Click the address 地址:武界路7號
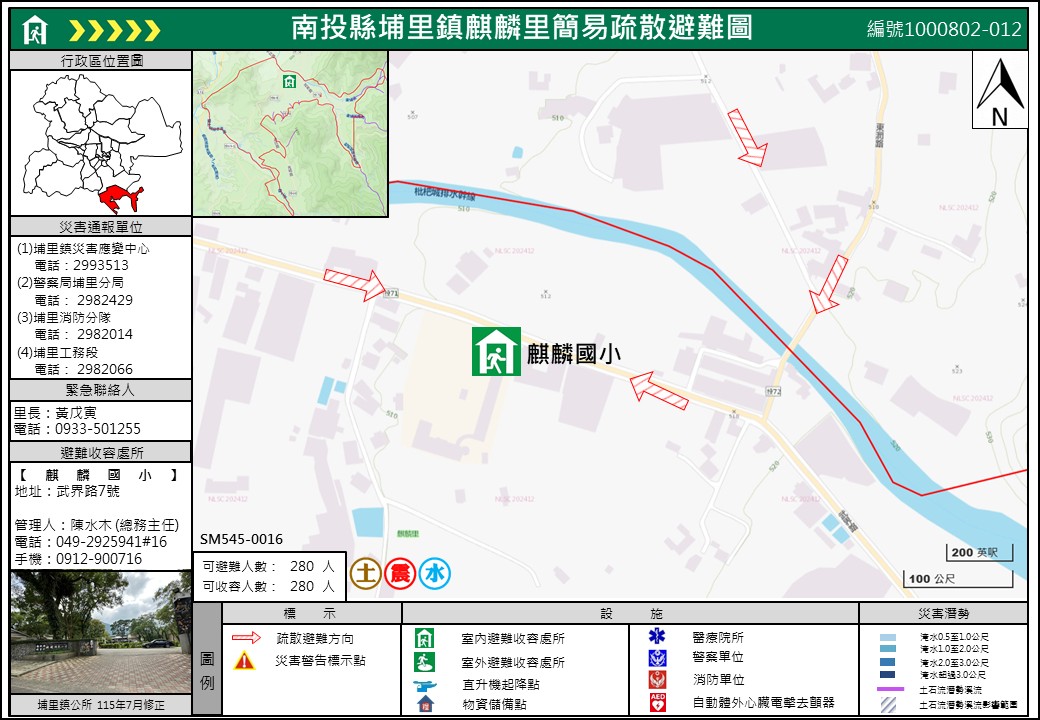Screen dimensions: 1040x720 (x=67, y=491)
